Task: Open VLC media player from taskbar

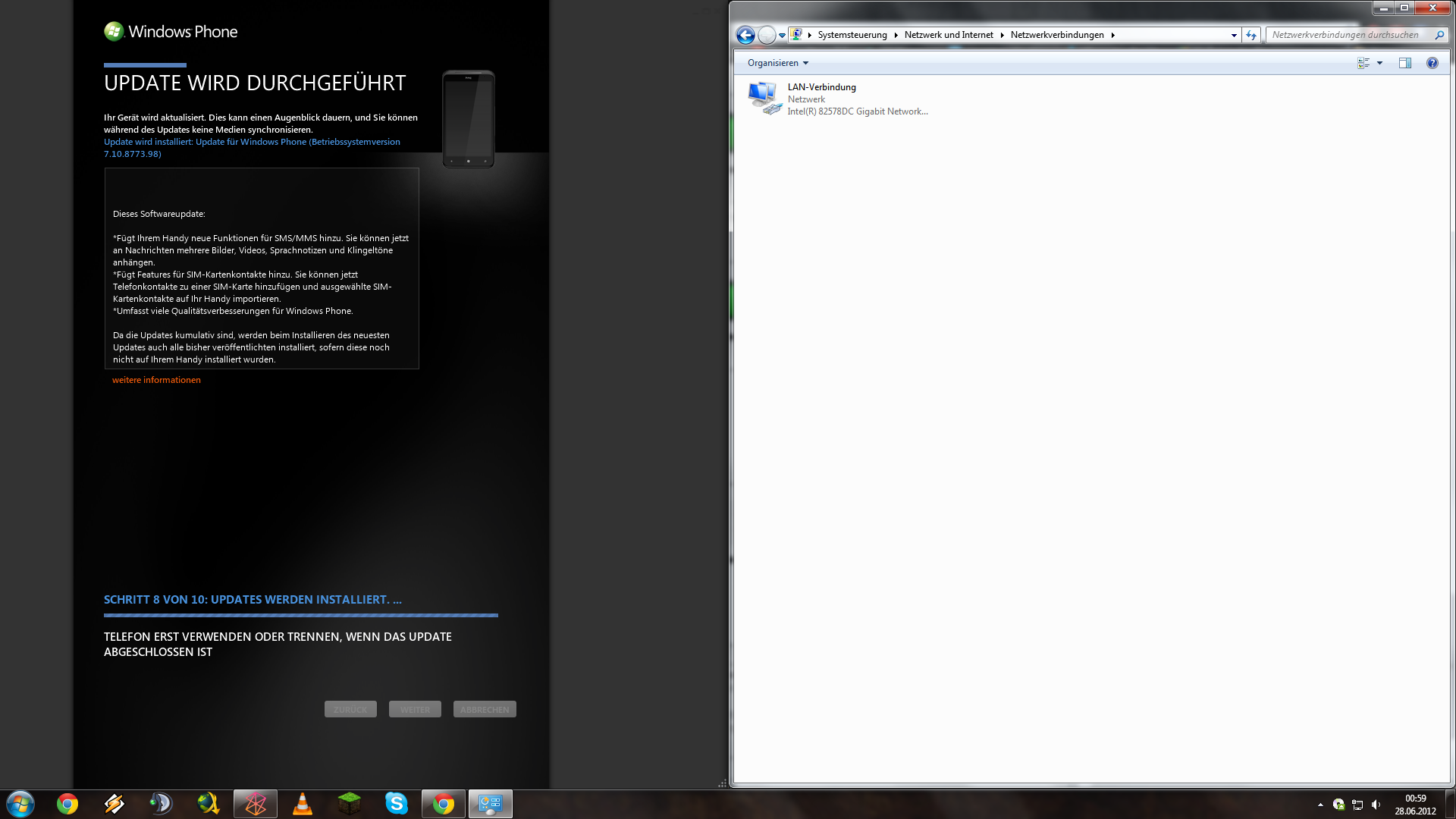Action: [303, 804]
